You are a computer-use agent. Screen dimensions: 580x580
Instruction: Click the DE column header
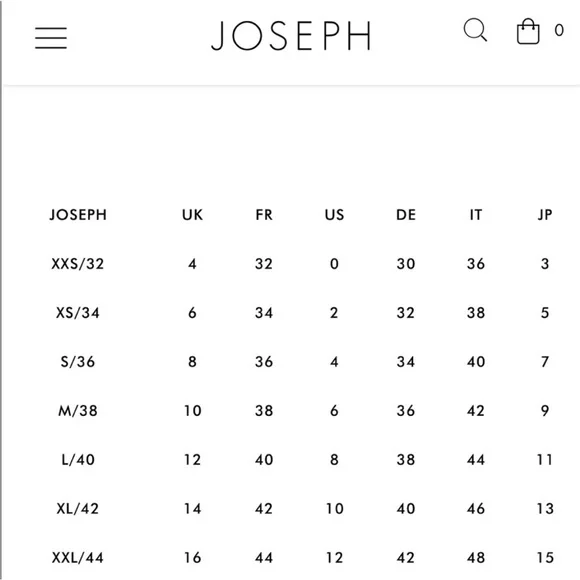406,215
